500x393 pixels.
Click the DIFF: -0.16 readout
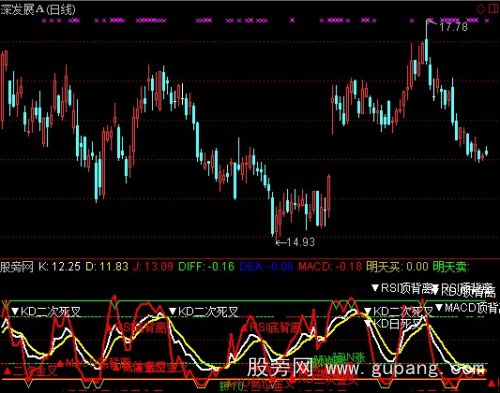point(206,267)
